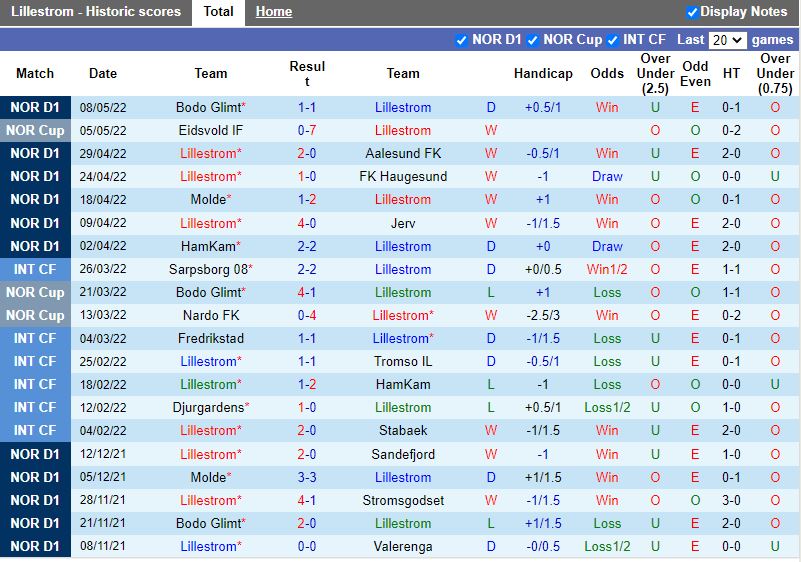Toggle the INT CF filter checkbox
Image resolution: width=801 pixels, height=562 pixels.
tap(612, 40)
